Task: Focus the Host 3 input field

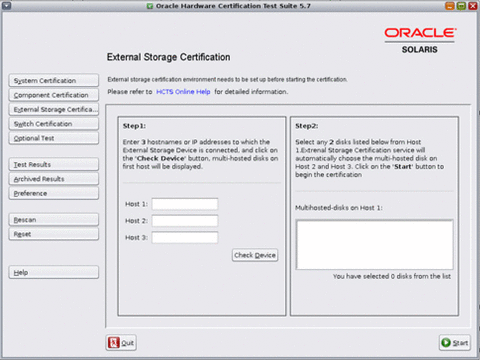Action: 185,237
